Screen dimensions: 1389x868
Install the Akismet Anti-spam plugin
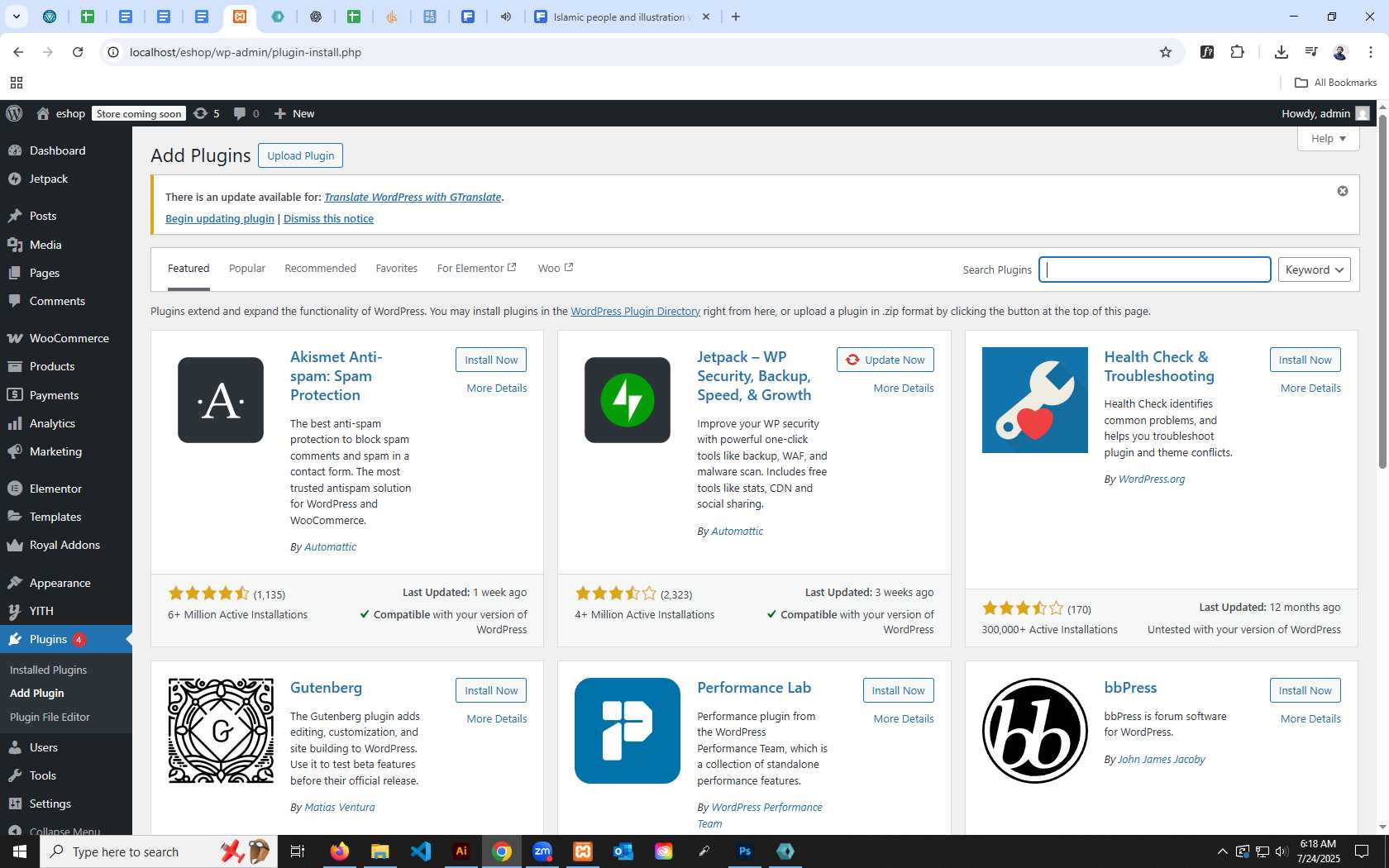491,360
